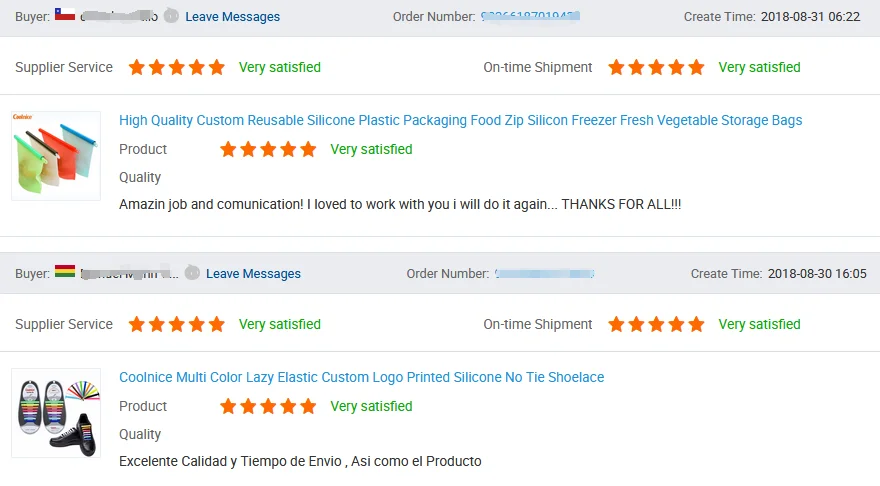880x486 pixels.
Task: Open the silicone storage bags thumbnail image
Action: click(56, 156)
